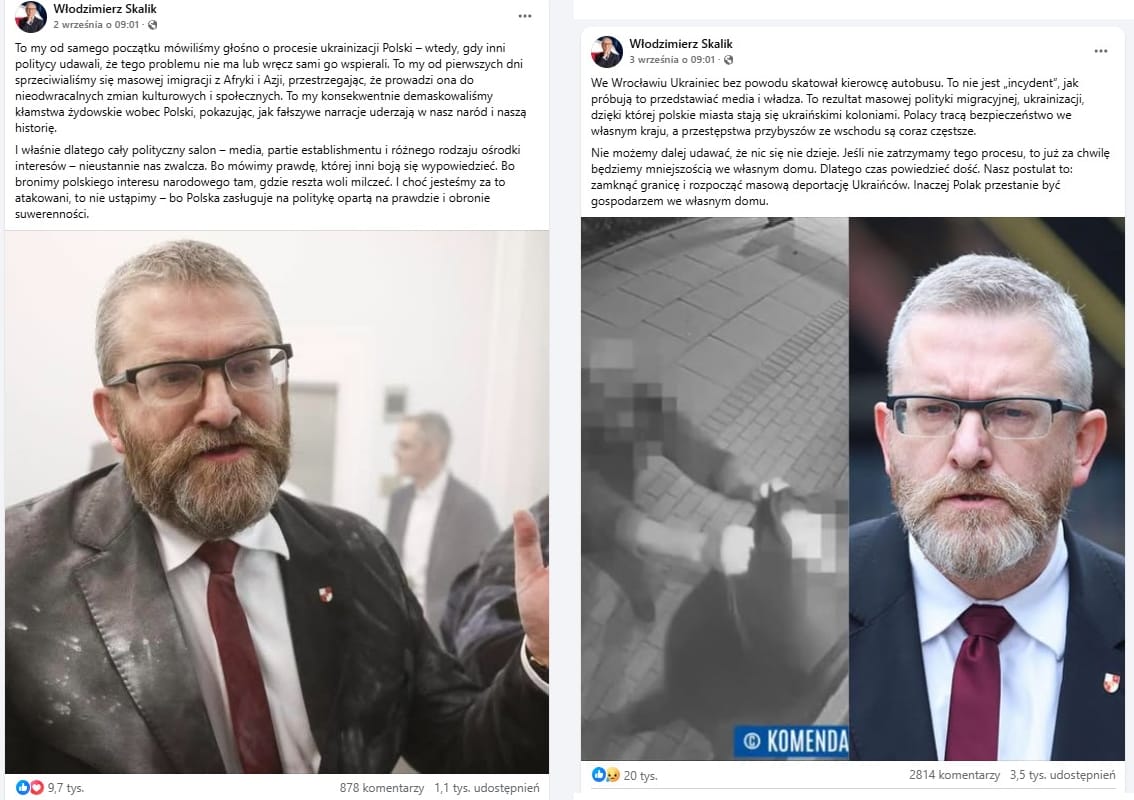Open left post's three-dot options menu
Screen dimensions: 1134x800
click(525, 16)
